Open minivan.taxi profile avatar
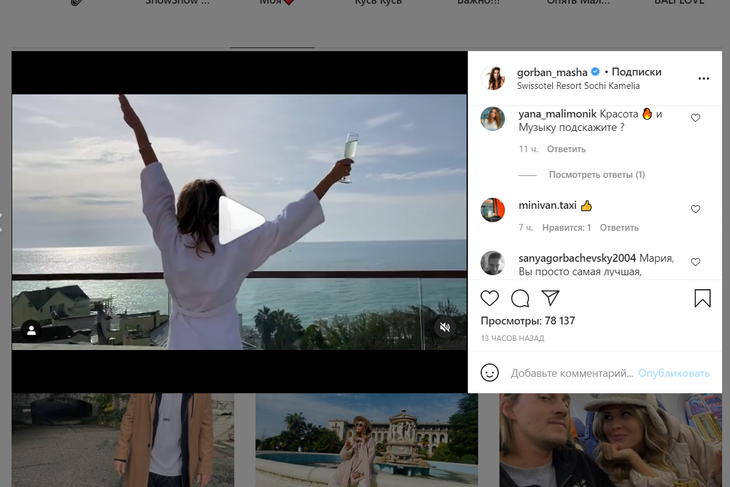Screen dimensions: 730x487 click(x=492, y=209)
